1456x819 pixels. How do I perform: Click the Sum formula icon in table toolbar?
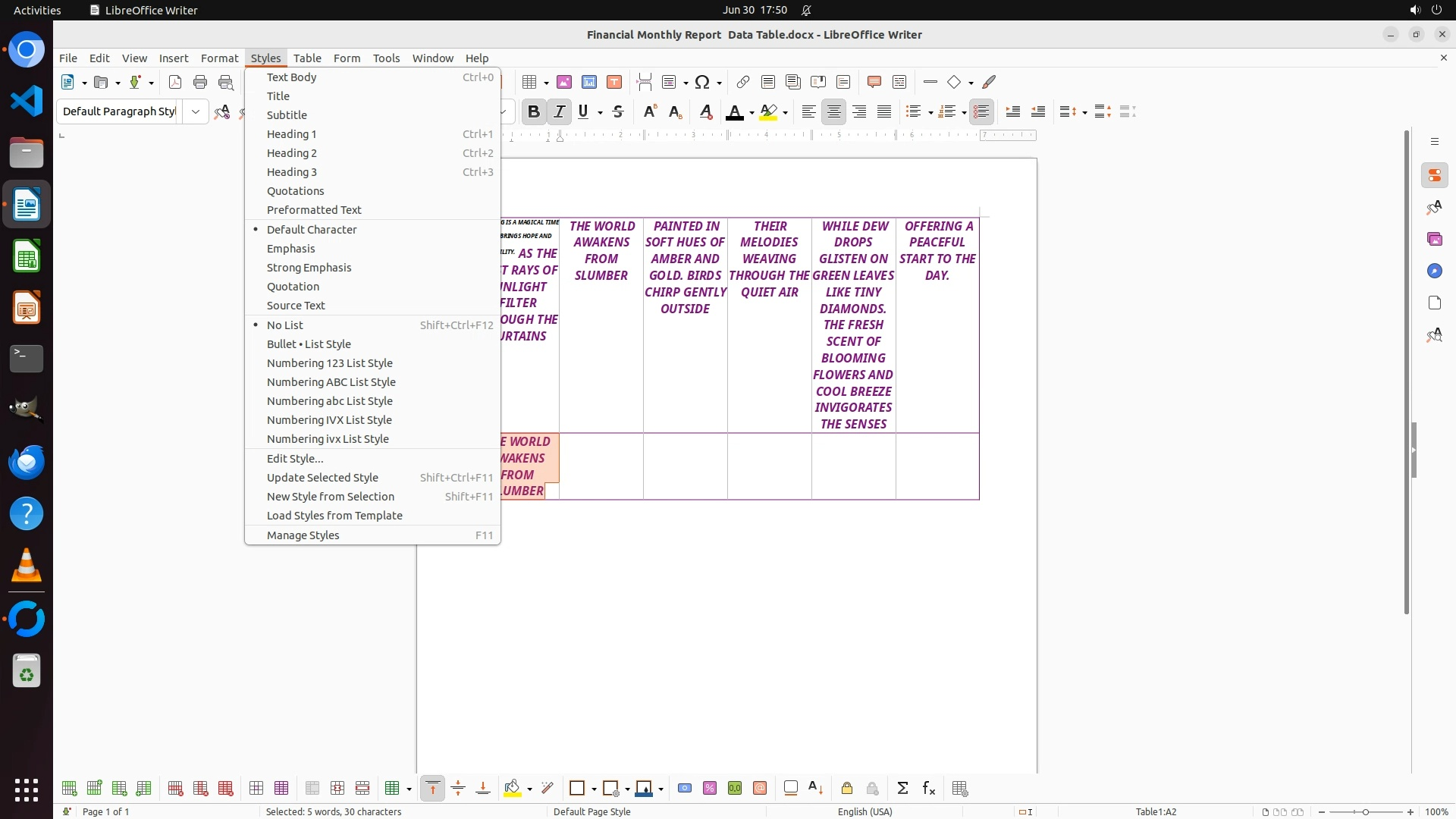tap(902, 789)
